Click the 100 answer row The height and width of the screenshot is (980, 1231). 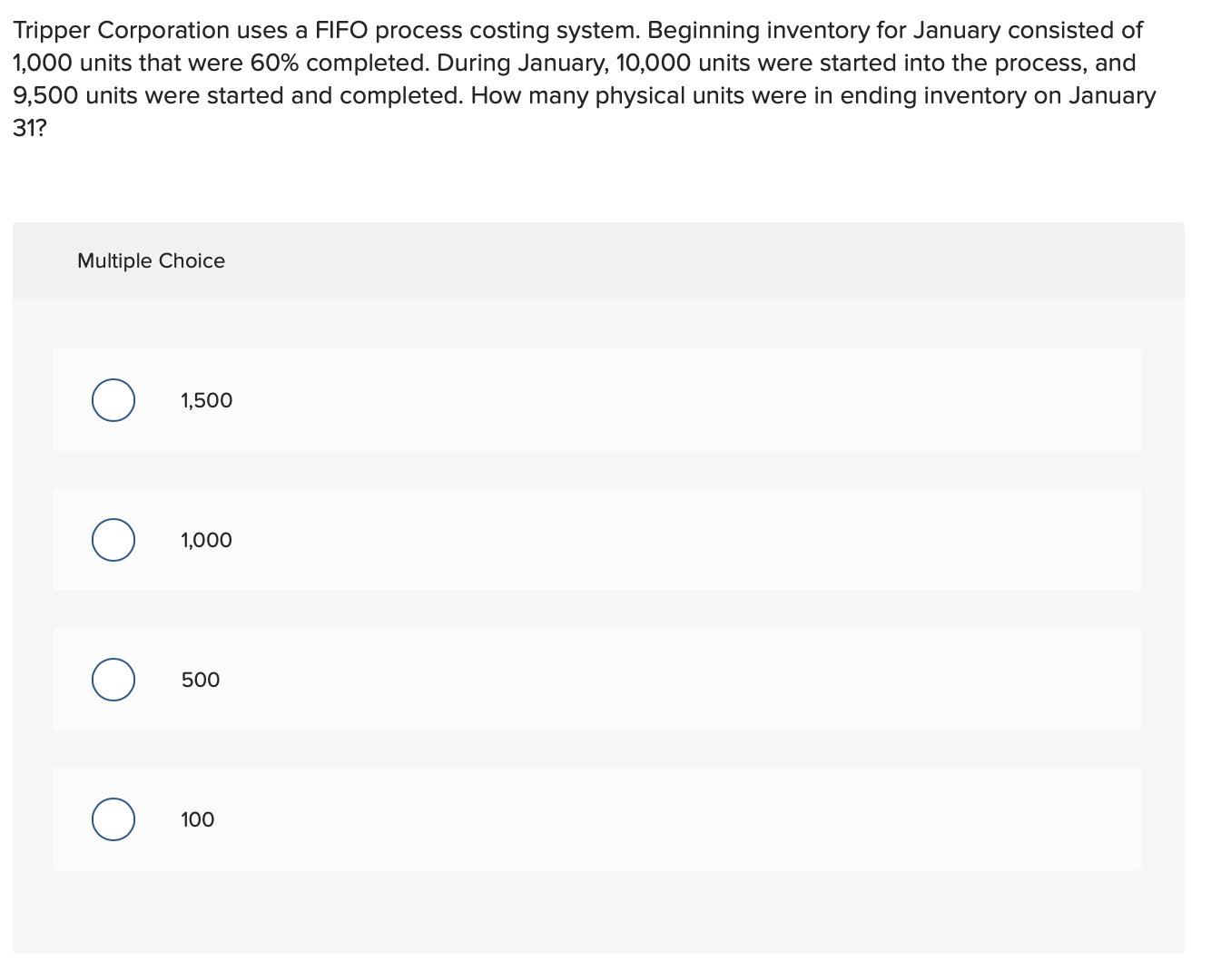coord(597,818)
